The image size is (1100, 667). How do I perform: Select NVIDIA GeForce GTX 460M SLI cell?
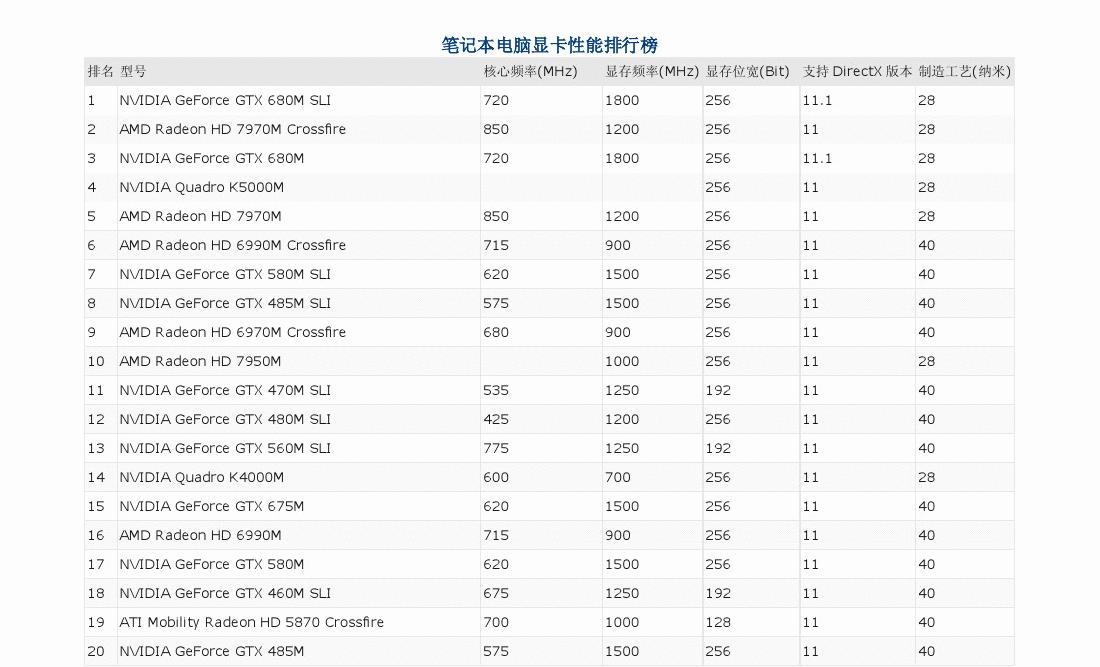224,593
